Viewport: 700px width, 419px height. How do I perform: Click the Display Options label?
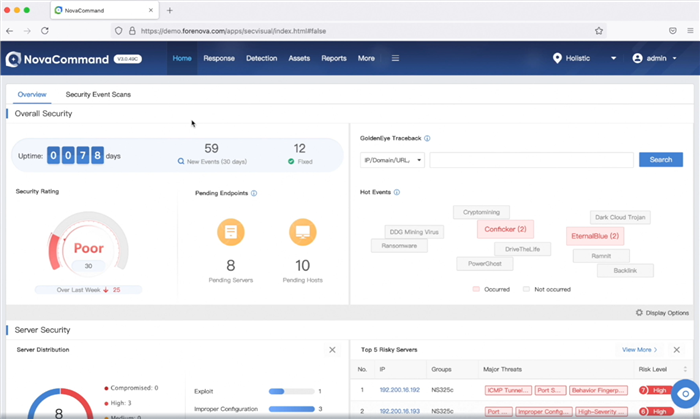[x=667, y=313]
